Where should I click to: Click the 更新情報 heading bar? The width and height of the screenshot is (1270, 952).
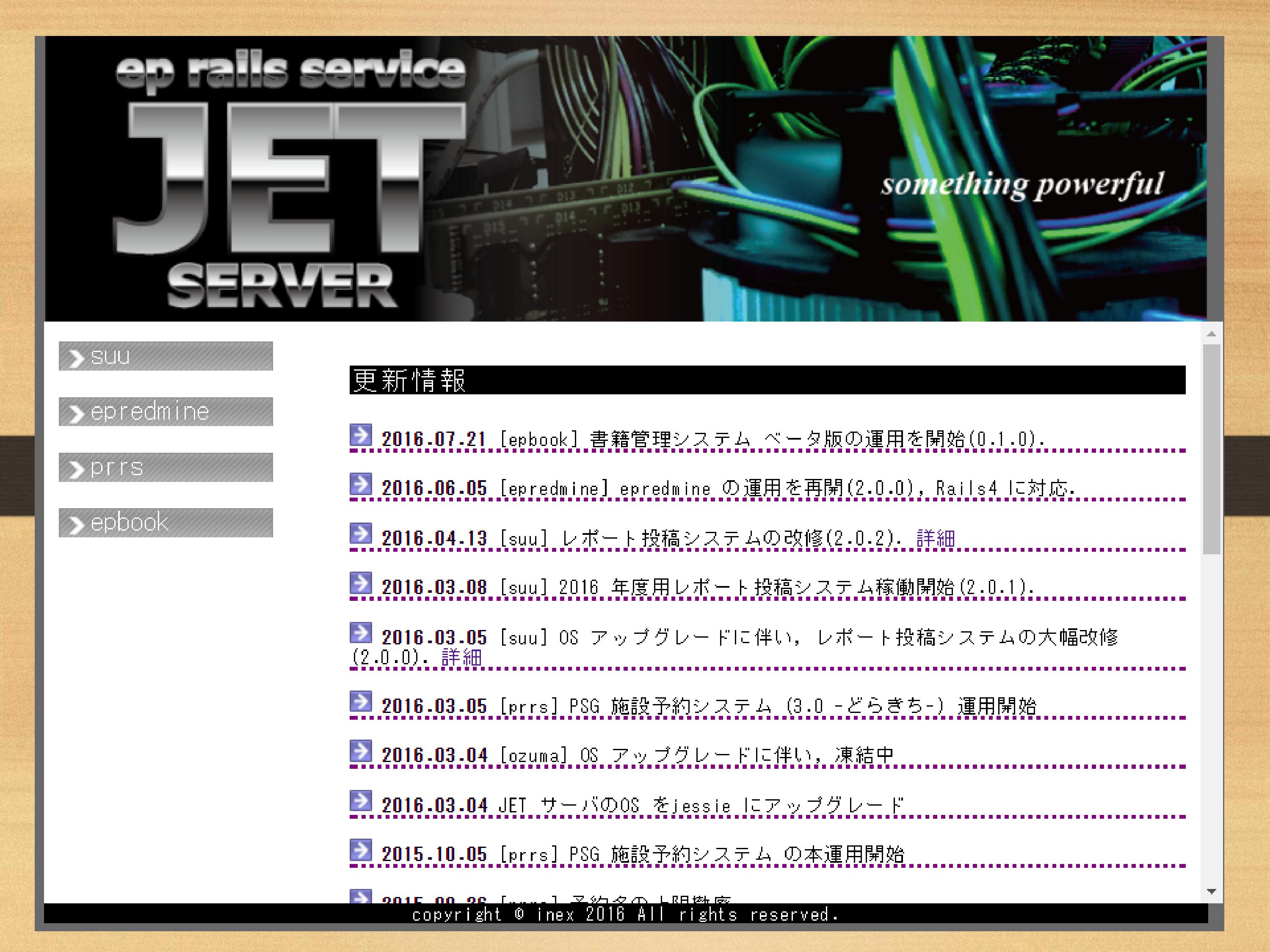point(767,380)
